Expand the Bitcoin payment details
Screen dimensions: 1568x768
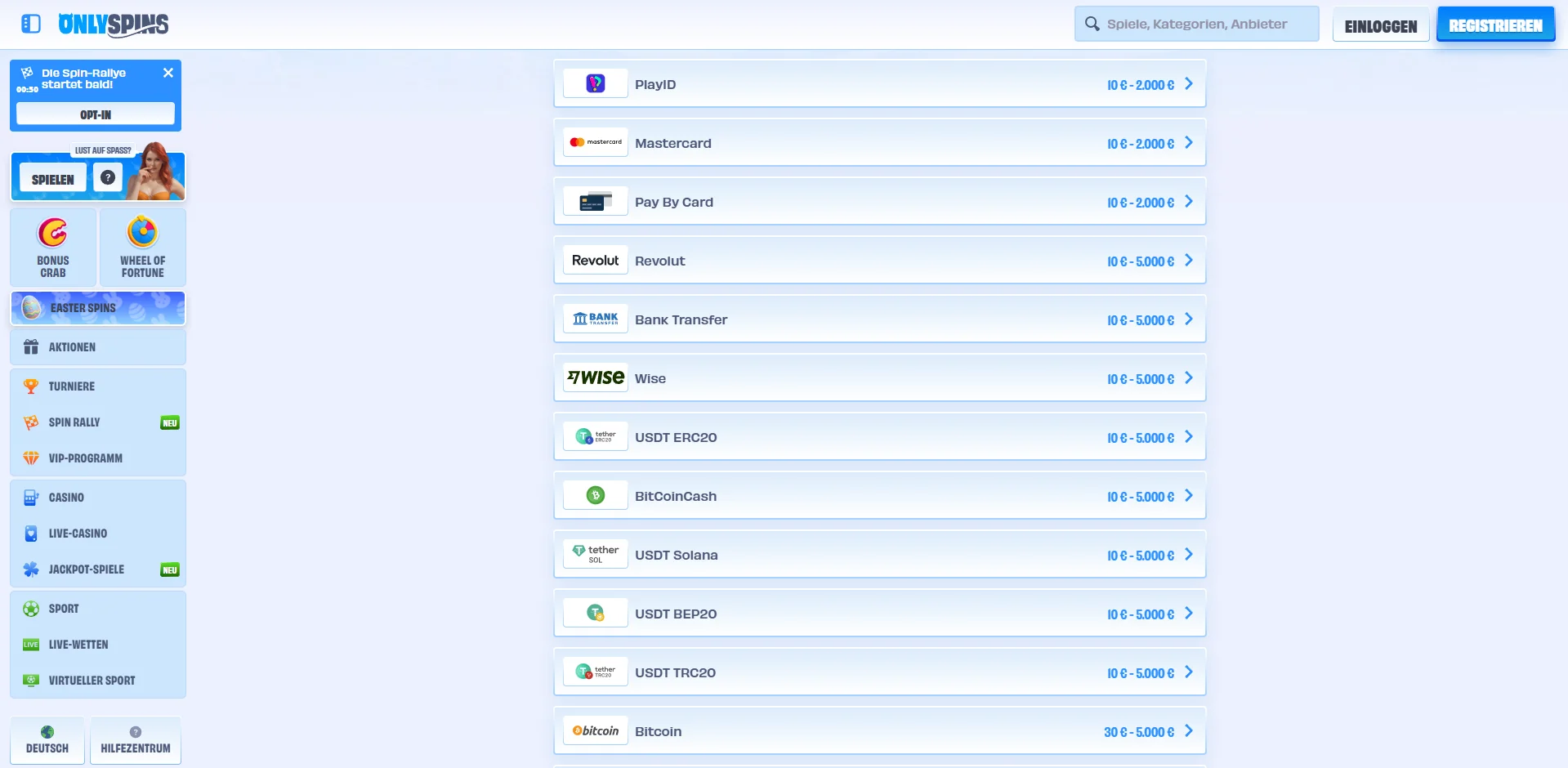(879, 730)
